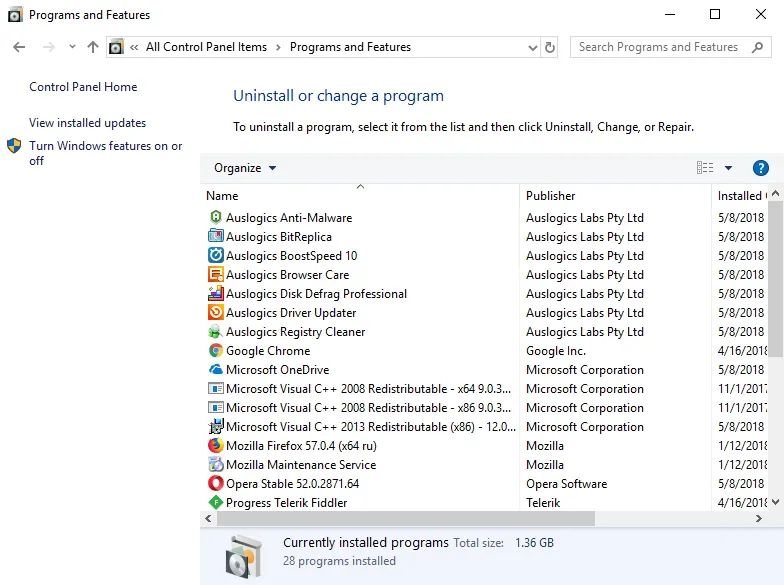Expand the address bar history dropdown
The height and width of the screenshot is (585, 784).
(x=532, y=48)
